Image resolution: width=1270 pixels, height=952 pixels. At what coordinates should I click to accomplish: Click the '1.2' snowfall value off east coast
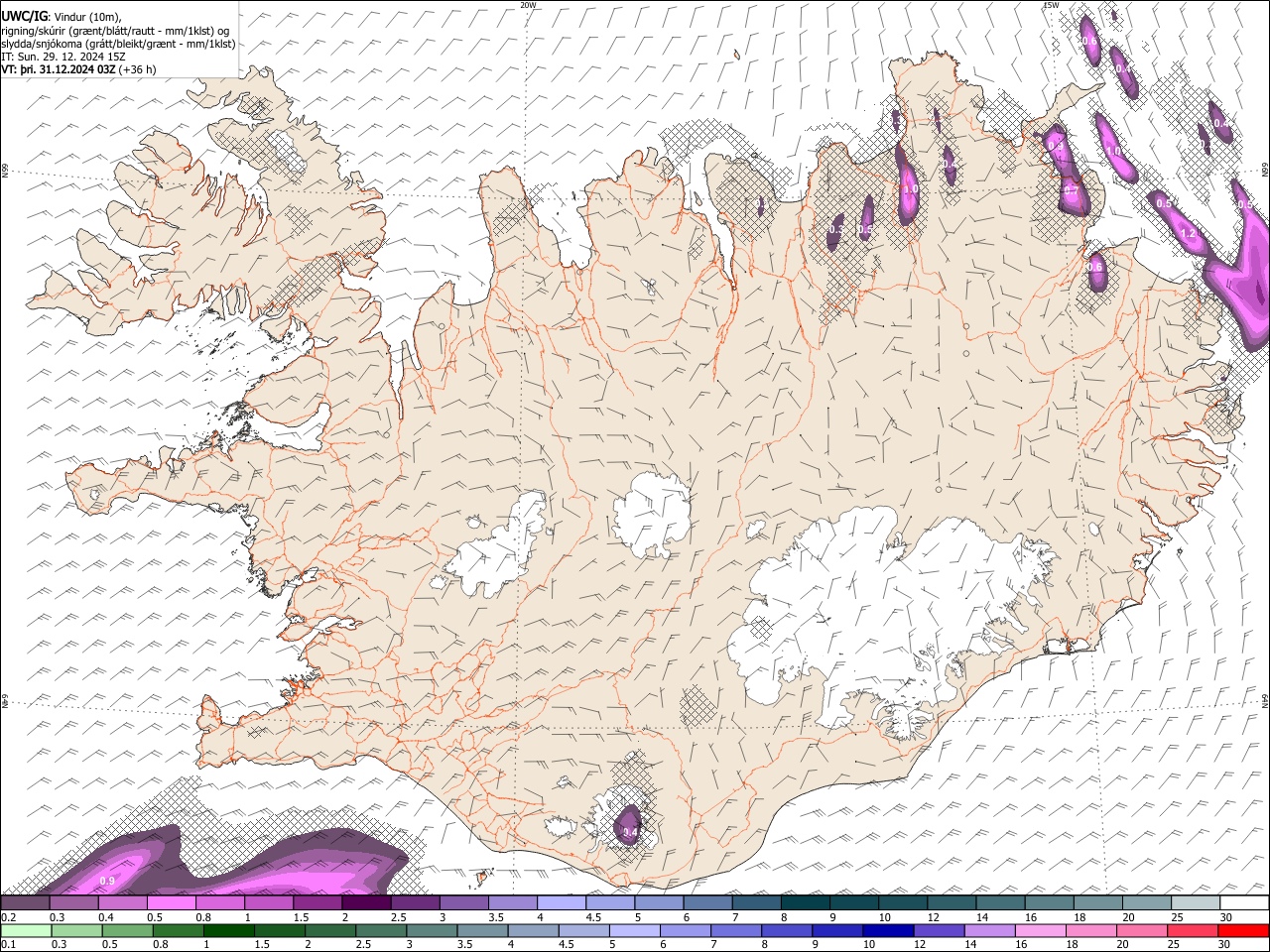click(x=1189, y=234)
